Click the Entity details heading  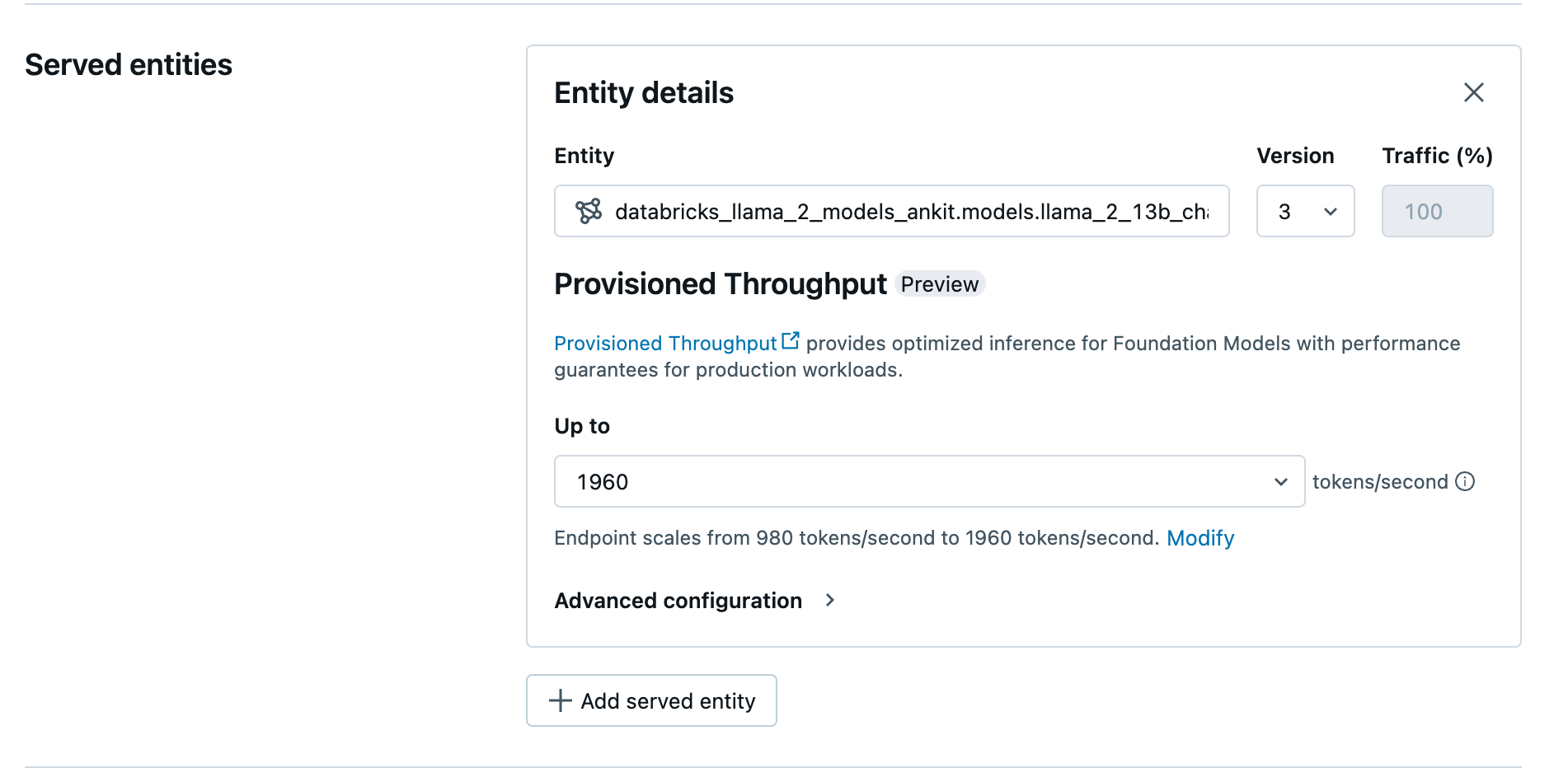[x=643, y=93]
